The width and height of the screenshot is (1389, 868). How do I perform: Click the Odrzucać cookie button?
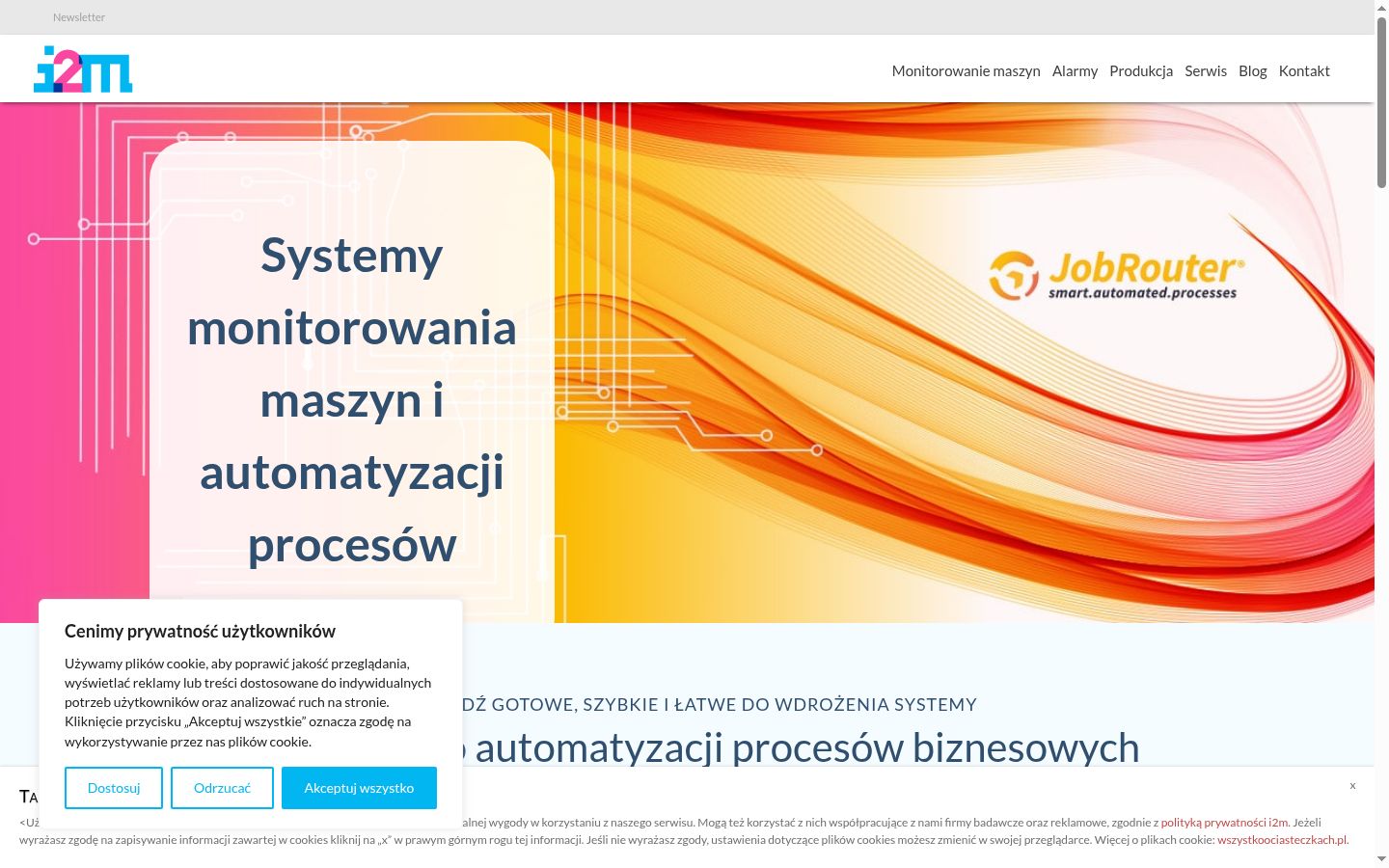coord(222,788)
